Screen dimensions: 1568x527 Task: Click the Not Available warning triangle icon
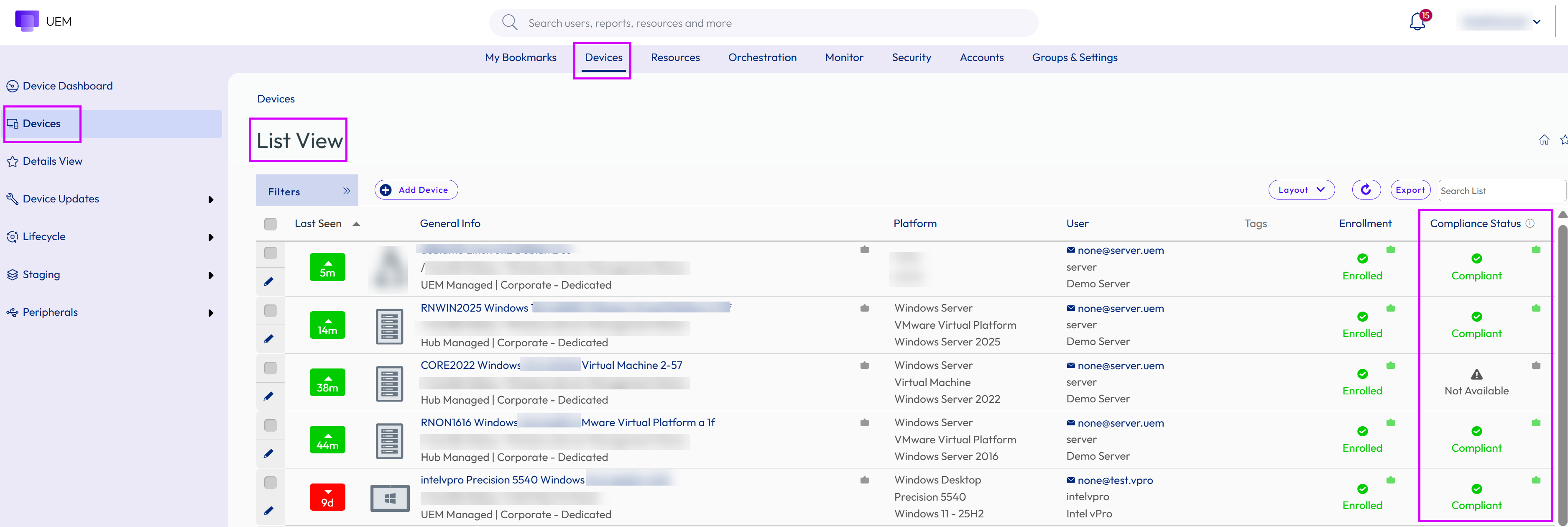coord(1477,374)
